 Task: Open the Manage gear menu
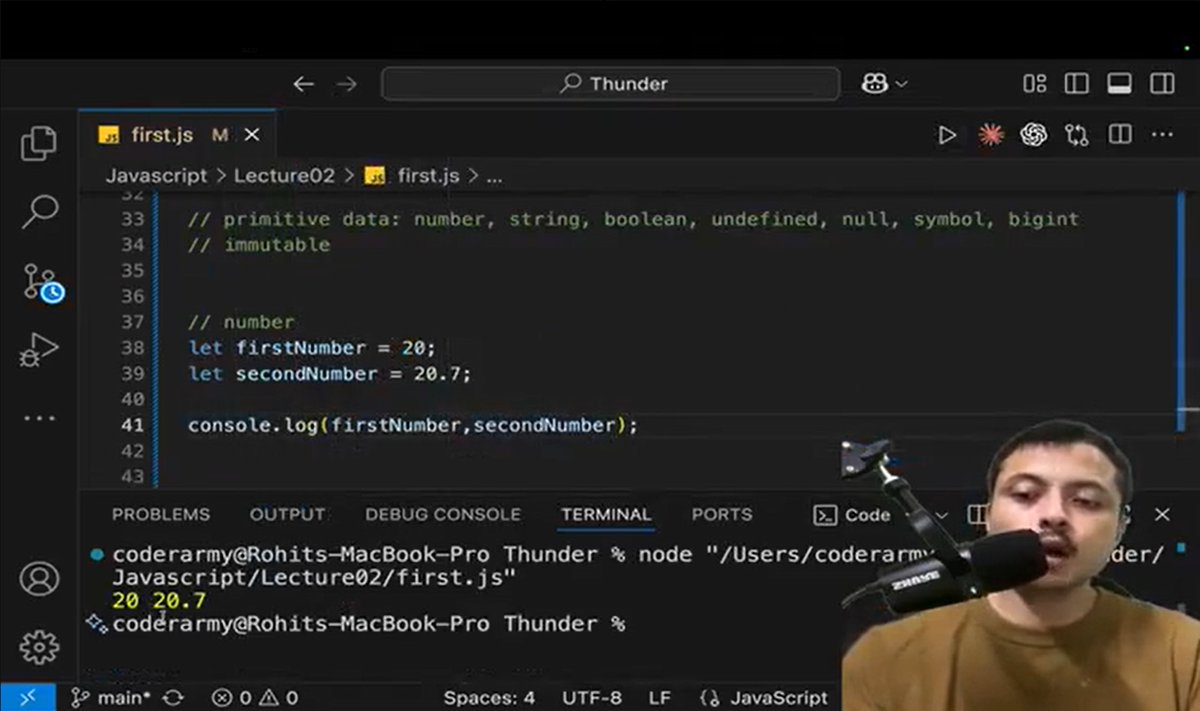[x=39, y=647]
